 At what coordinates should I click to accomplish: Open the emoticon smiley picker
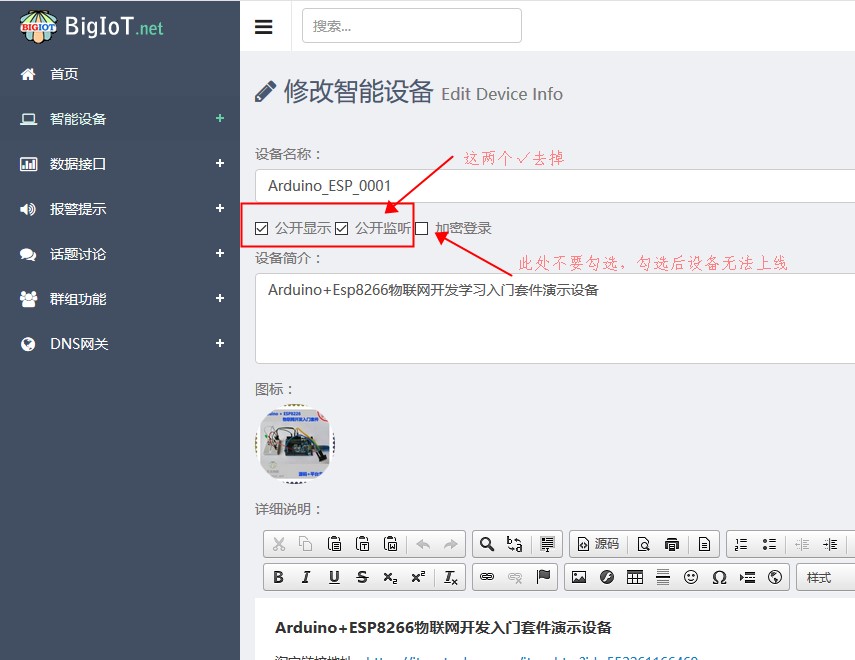[691, 577]
